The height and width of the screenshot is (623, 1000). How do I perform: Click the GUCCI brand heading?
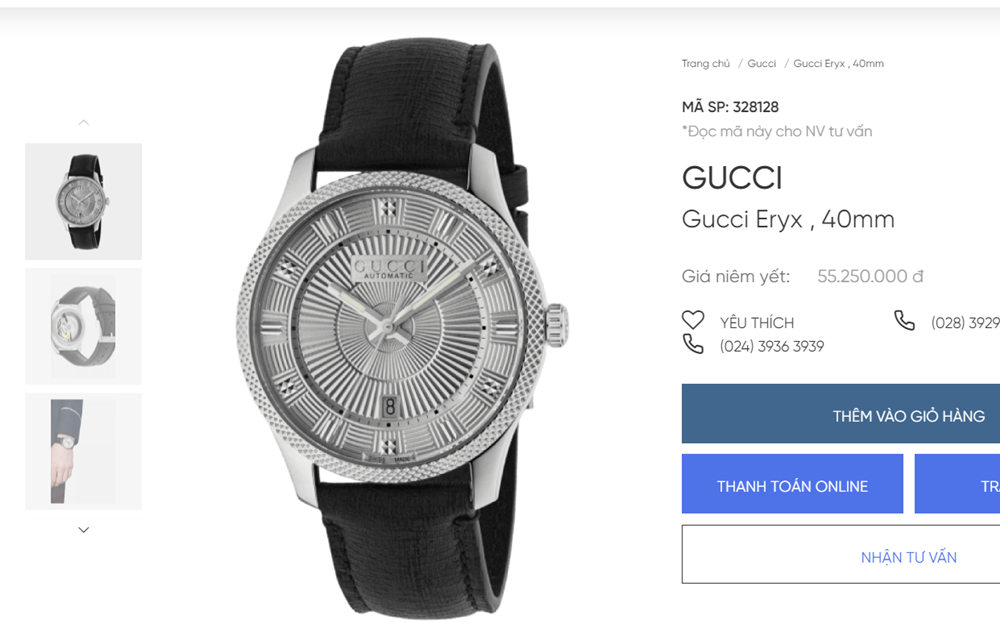point(732,178)
